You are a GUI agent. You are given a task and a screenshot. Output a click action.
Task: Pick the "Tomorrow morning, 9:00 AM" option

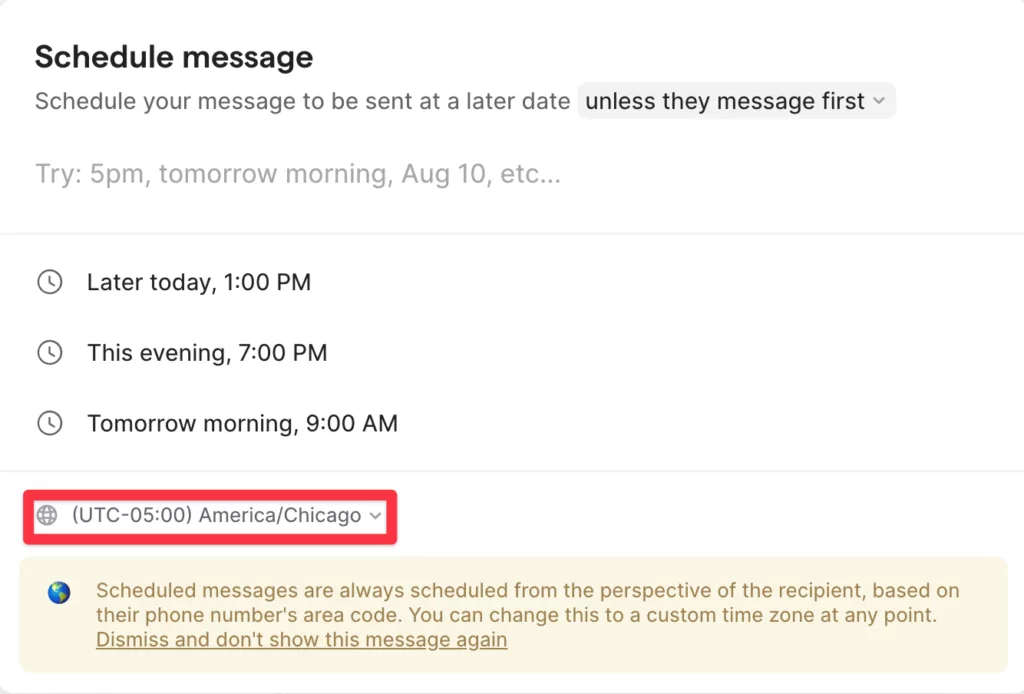(x=242, y=423)
